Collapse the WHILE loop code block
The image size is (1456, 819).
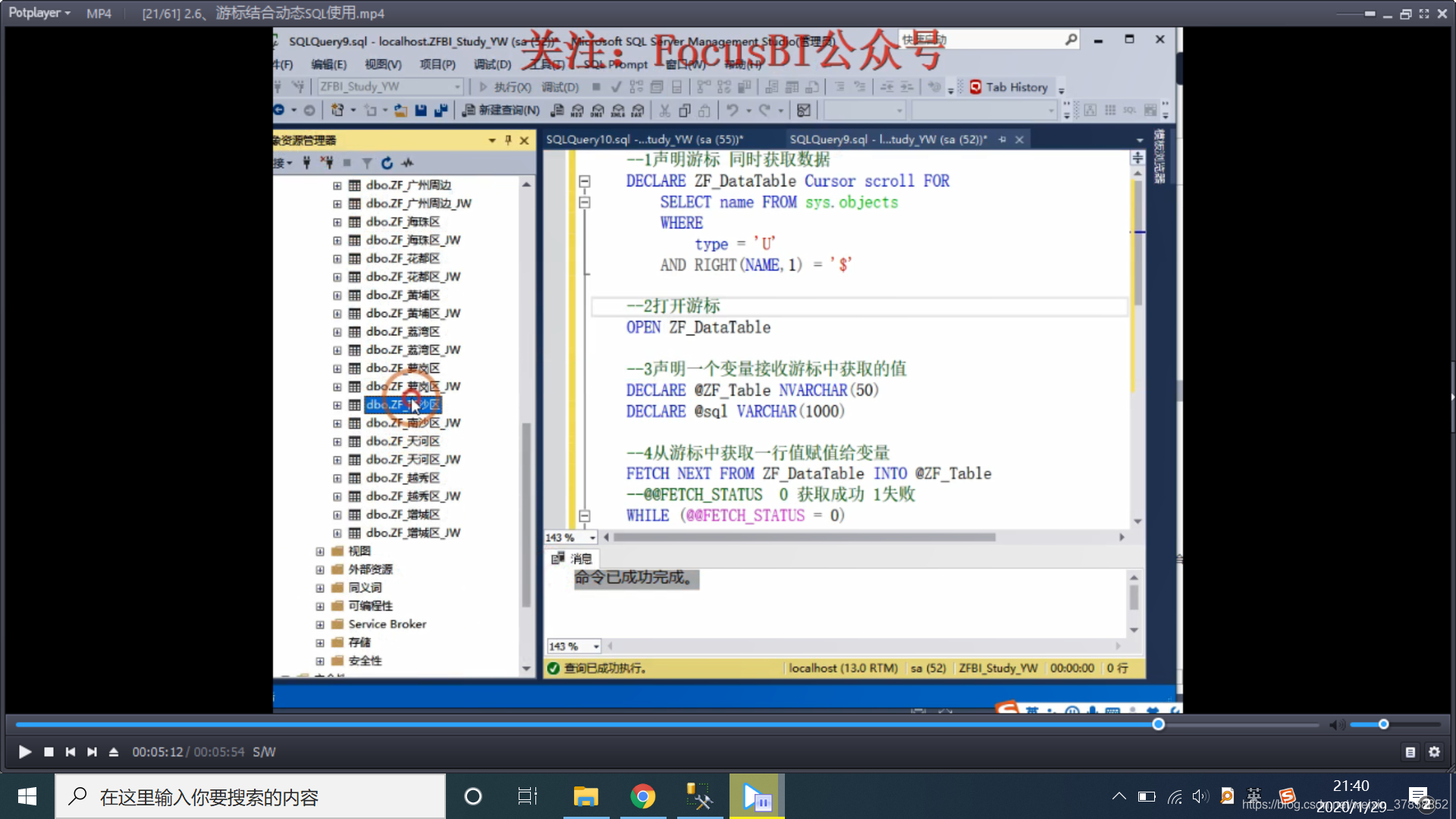(x=585, y=516)
